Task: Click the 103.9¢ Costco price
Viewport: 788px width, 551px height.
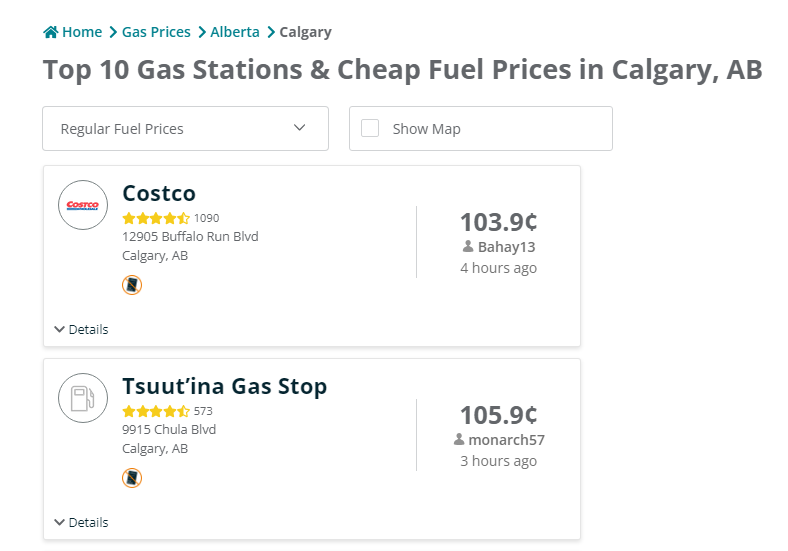Action: pos(499,222)
